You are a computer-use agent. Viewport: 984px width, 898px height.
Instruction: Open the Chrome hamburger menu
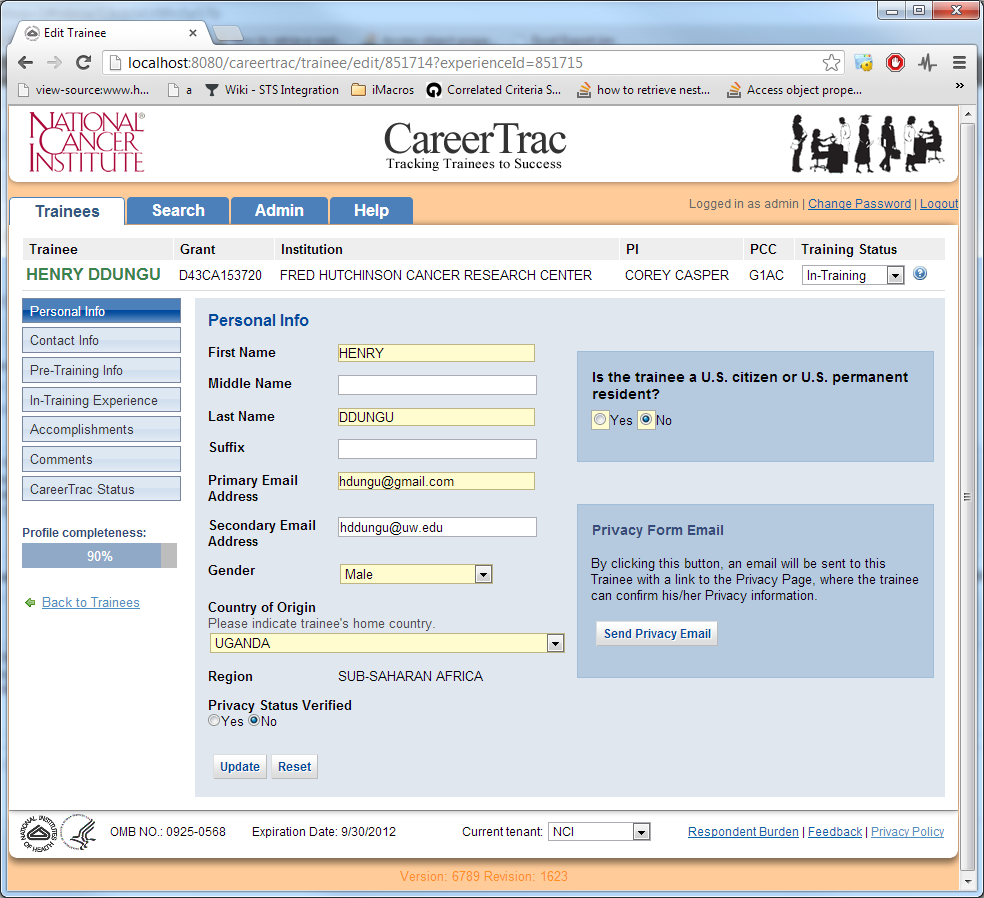click(959, 63)
